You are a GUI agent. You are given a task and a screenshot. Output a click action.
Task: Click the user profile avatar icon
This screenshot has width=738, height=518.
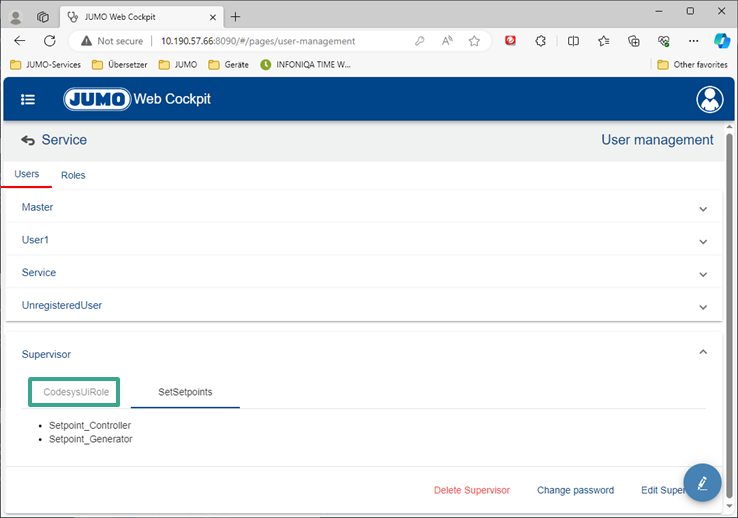point(709,99)
